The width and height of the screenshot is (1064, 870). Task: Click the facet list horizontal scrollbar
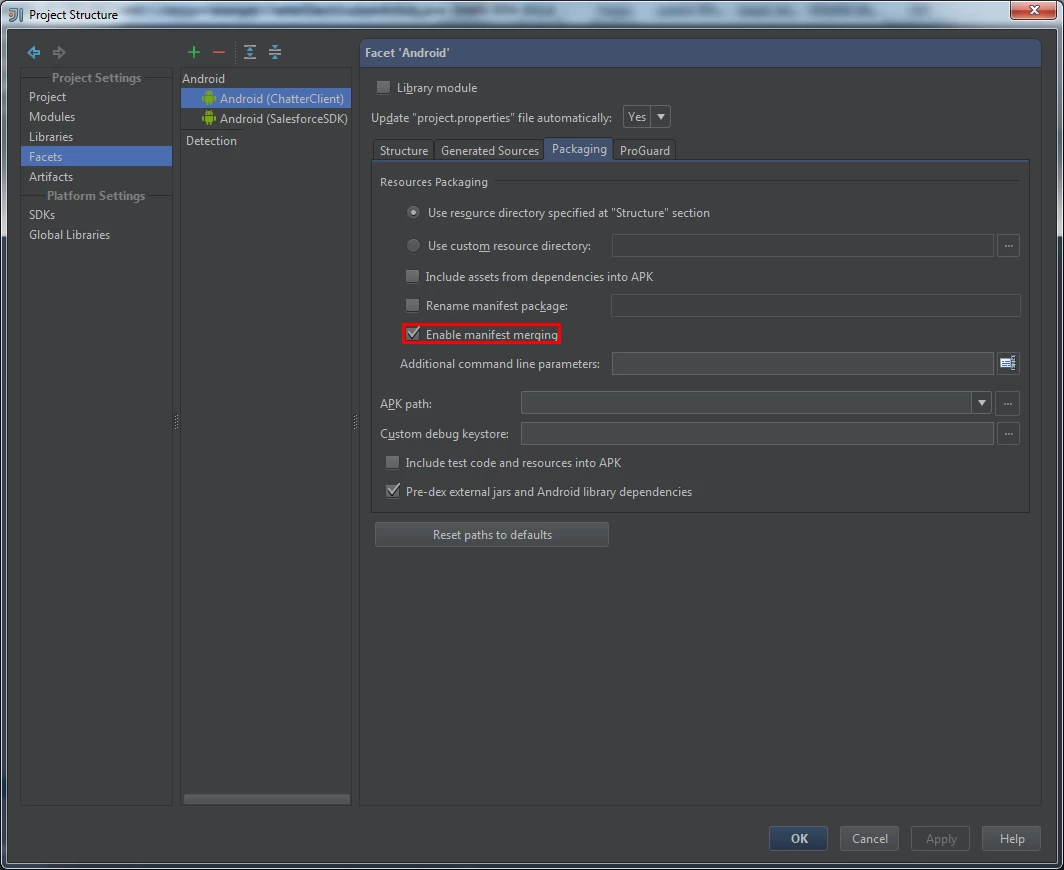tap(267, 799)
